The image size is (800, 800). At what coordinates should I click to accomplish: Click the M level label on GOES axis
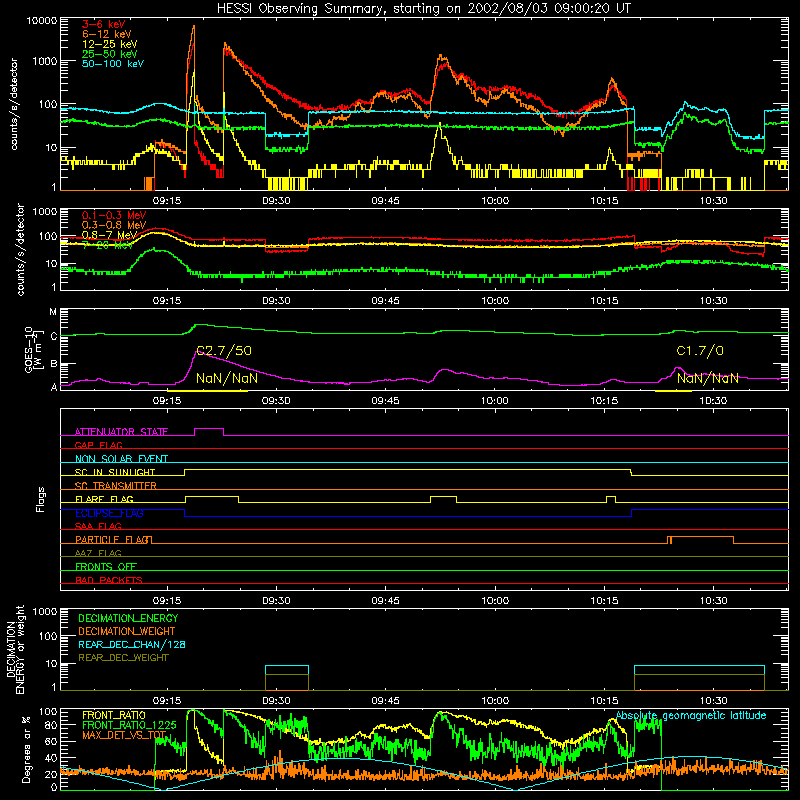point(53,312)
